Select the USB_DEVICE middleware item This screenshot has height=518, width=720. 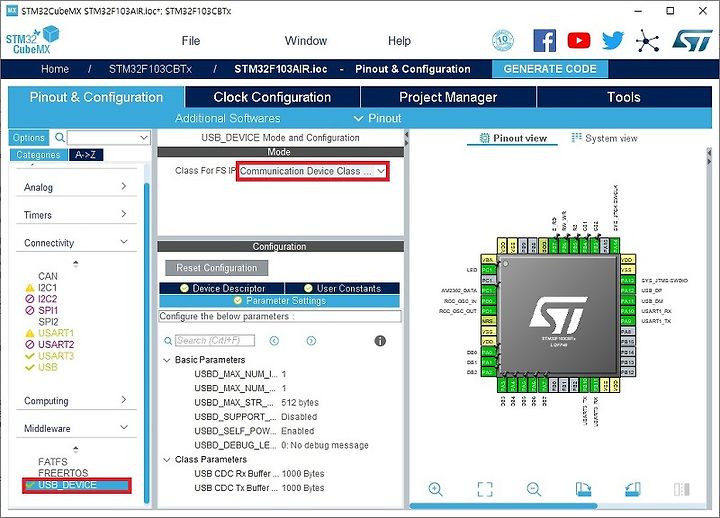click(x=77, y=485)
